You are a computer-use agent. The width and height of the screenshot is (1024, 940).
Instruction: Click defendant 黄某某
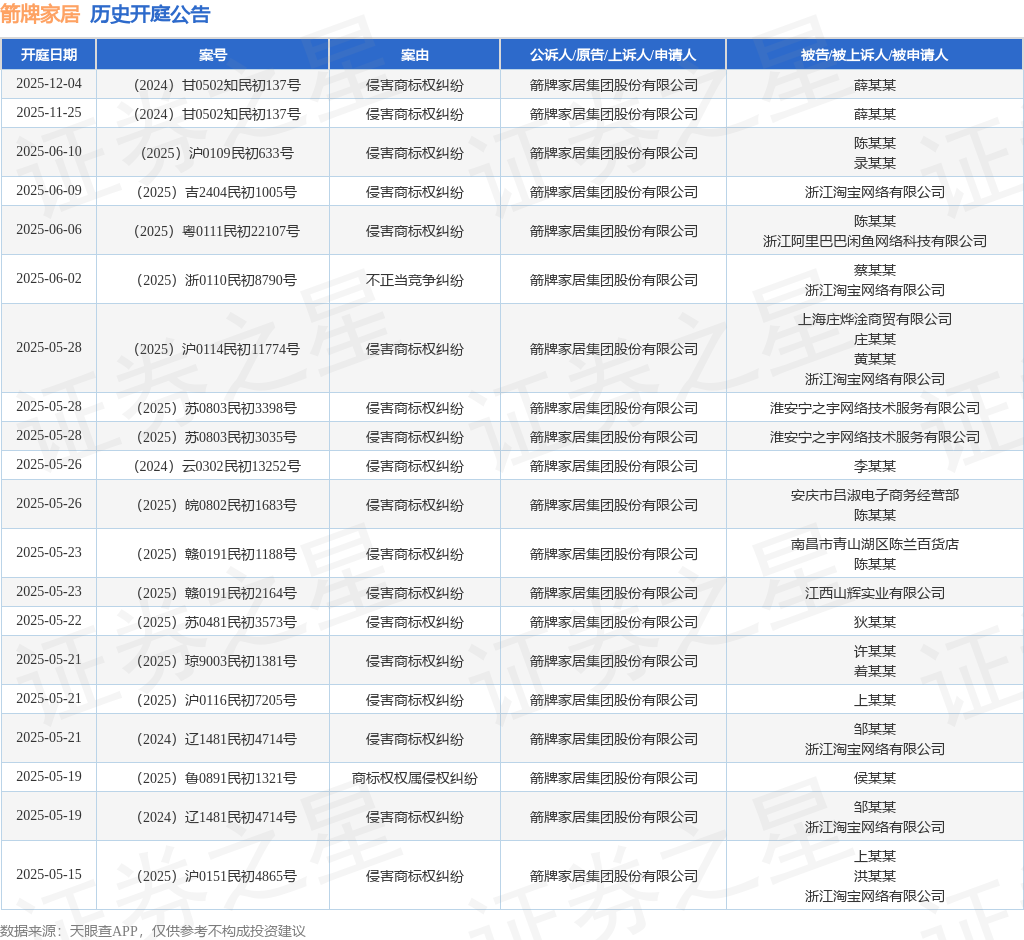(874, 359)
